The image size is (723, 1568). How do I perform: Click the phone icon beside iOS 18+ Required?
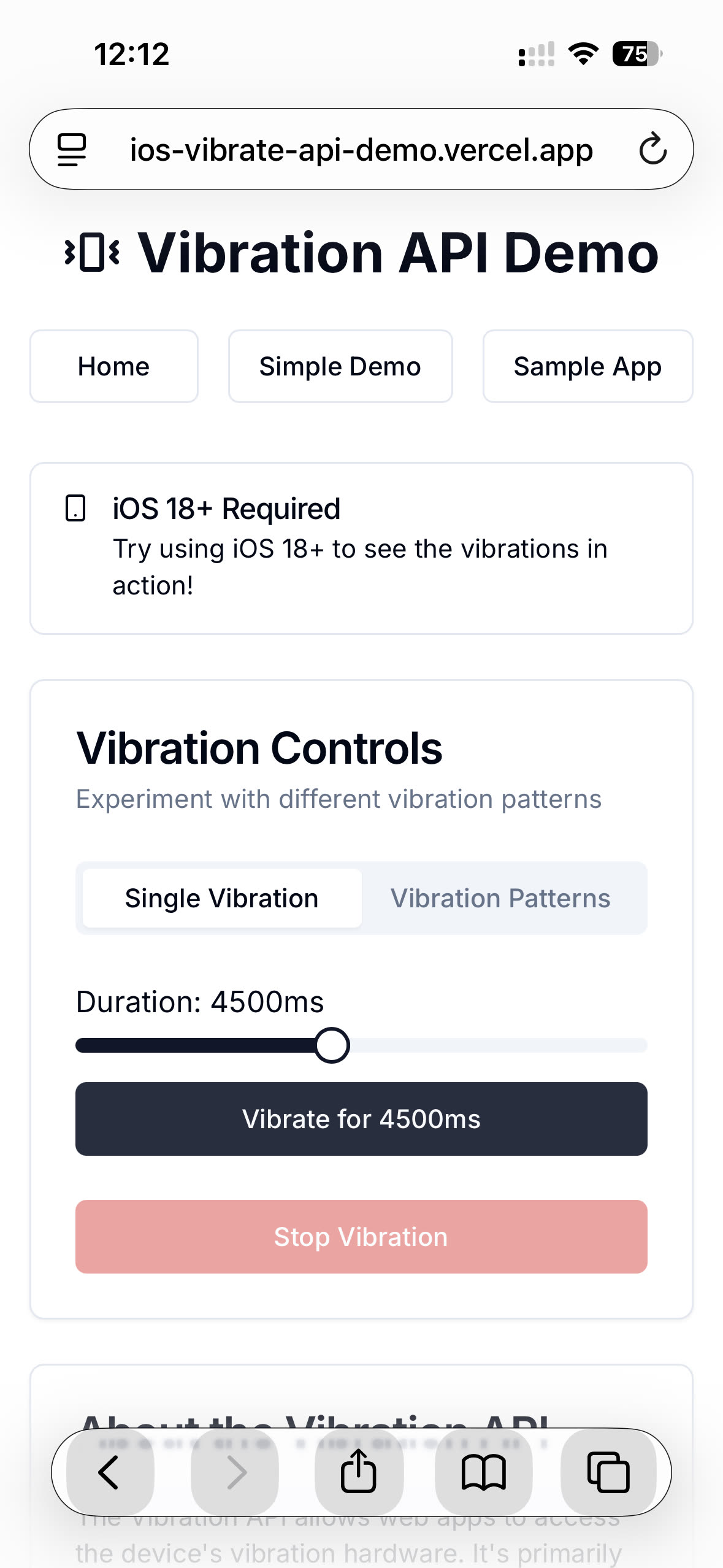click(x=75, y=509)
